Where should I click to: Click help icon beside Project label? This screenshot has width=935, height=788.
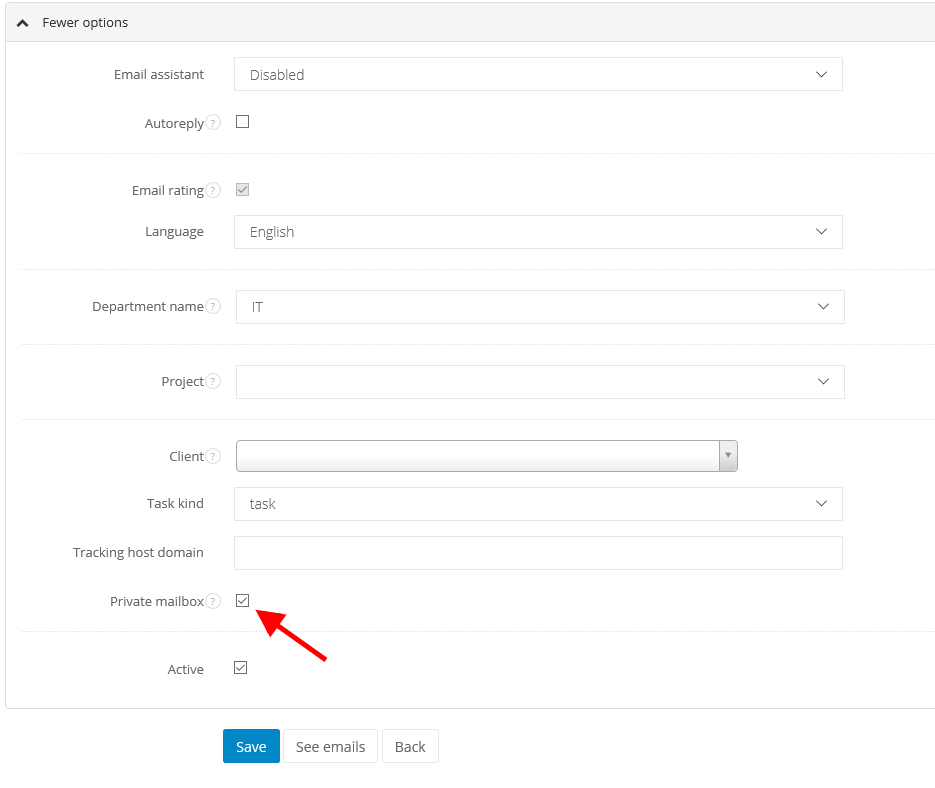213,382
